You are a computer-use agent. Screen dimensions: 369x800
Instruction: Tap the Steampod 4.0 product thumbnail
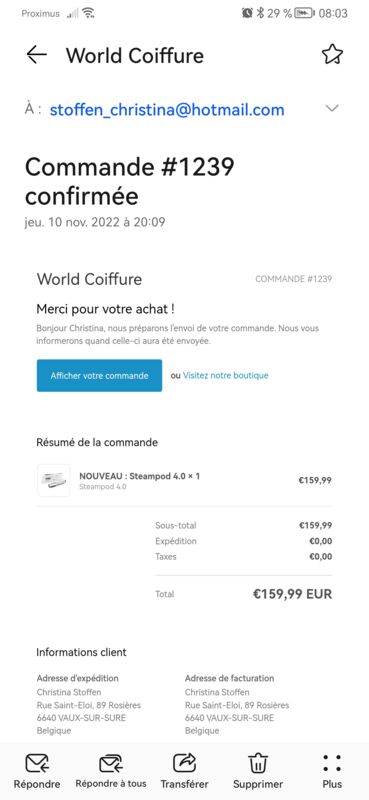[54, 480]
